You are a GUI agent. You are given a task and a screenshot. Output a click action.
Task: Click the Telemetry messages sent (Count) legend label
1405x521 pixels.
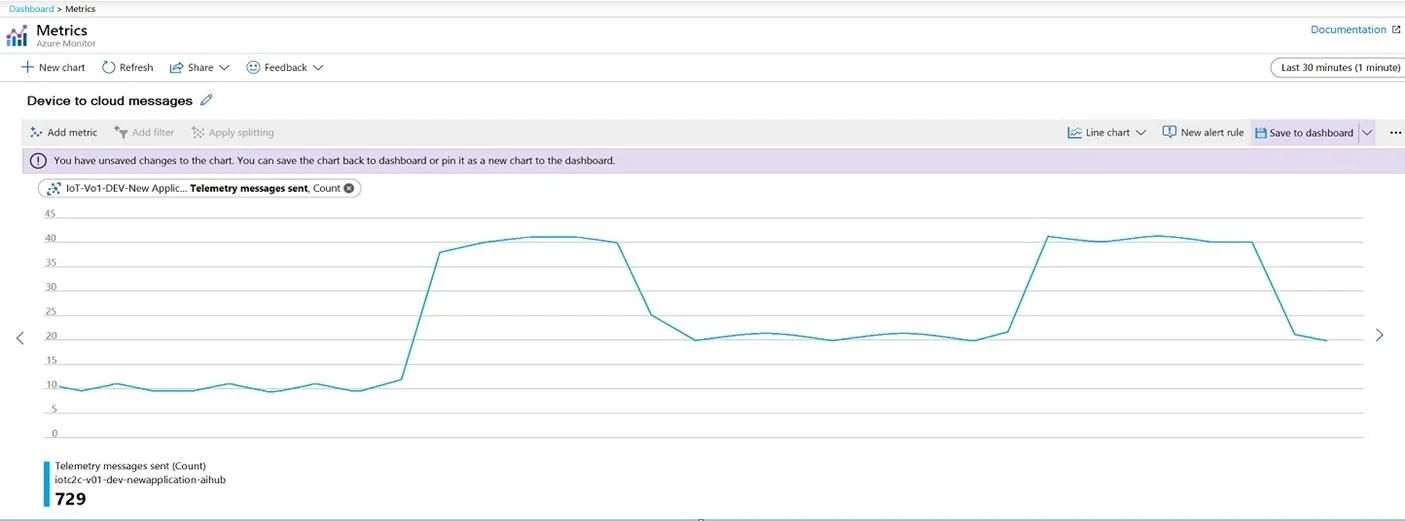point(130,466)
